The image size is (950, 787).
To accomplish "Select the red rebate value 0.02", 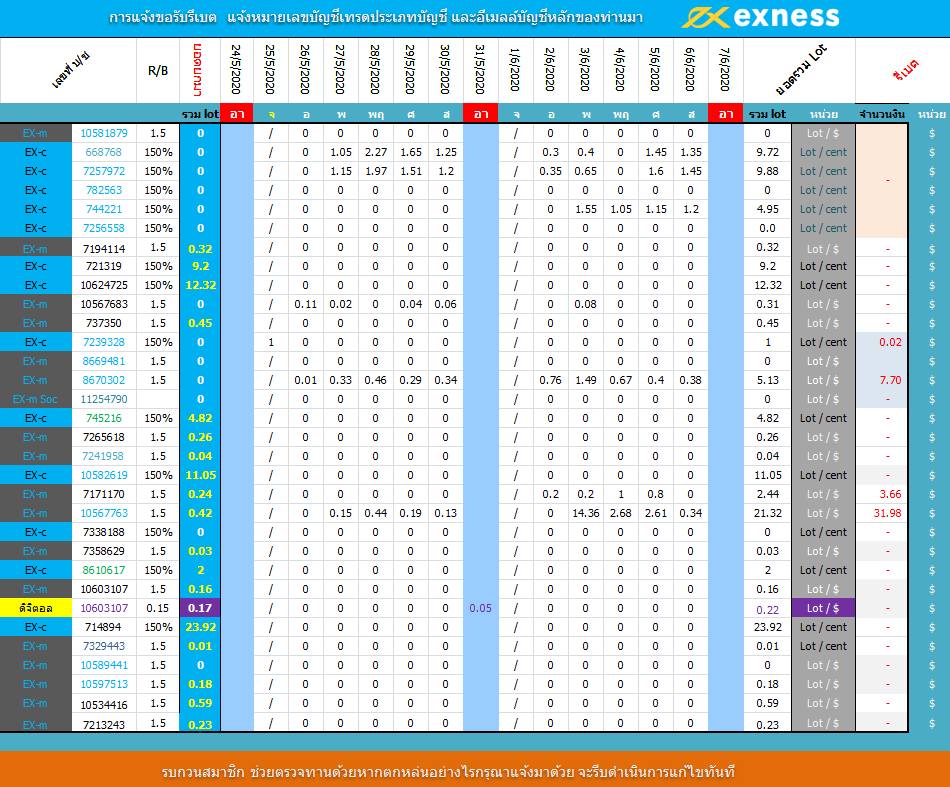I will coord(890,342).
